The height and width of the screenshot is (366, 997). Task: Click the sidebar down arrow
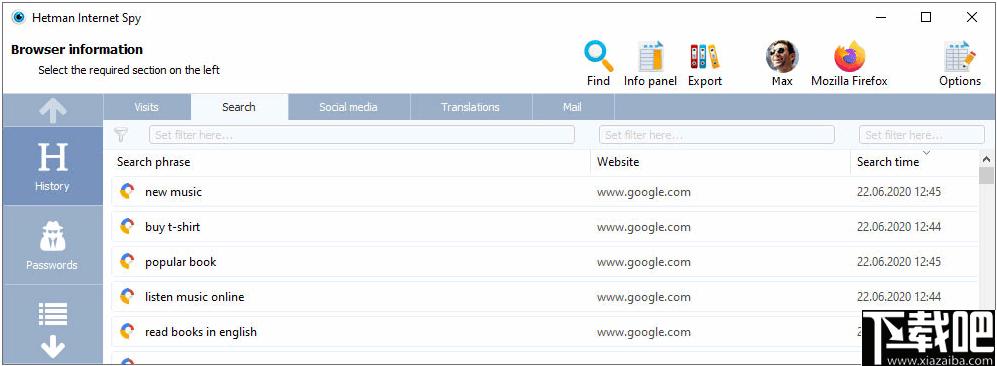[x=53, y=347]
